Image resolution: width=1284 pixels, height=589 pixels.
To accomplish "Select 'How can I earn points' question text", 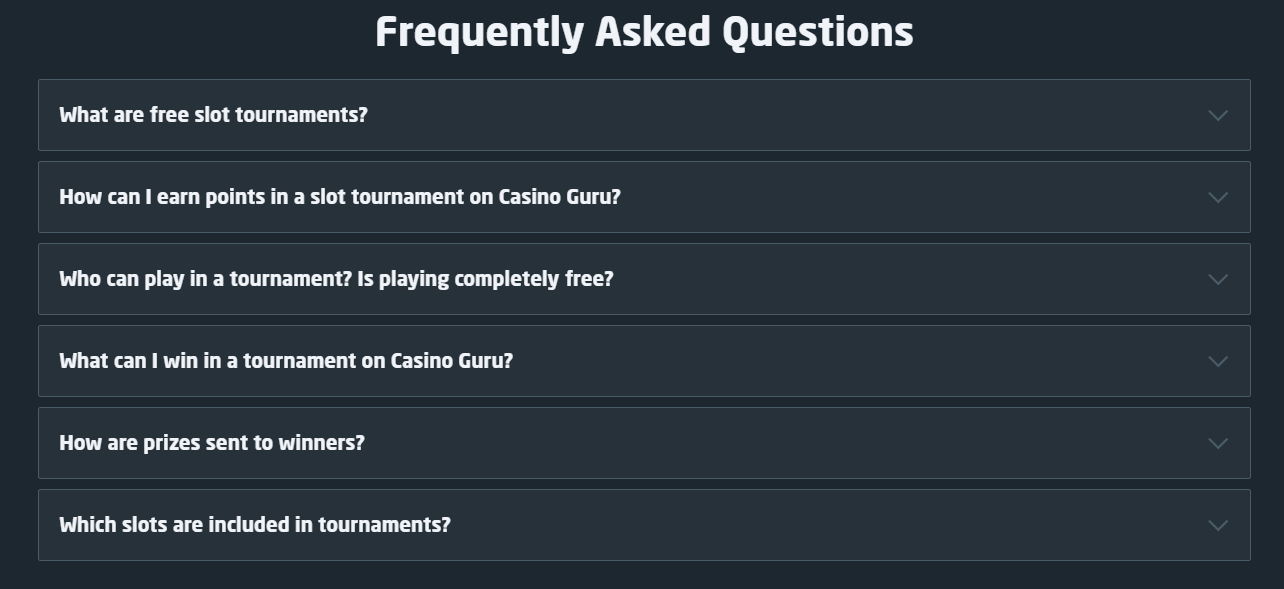I will [339, 197].
